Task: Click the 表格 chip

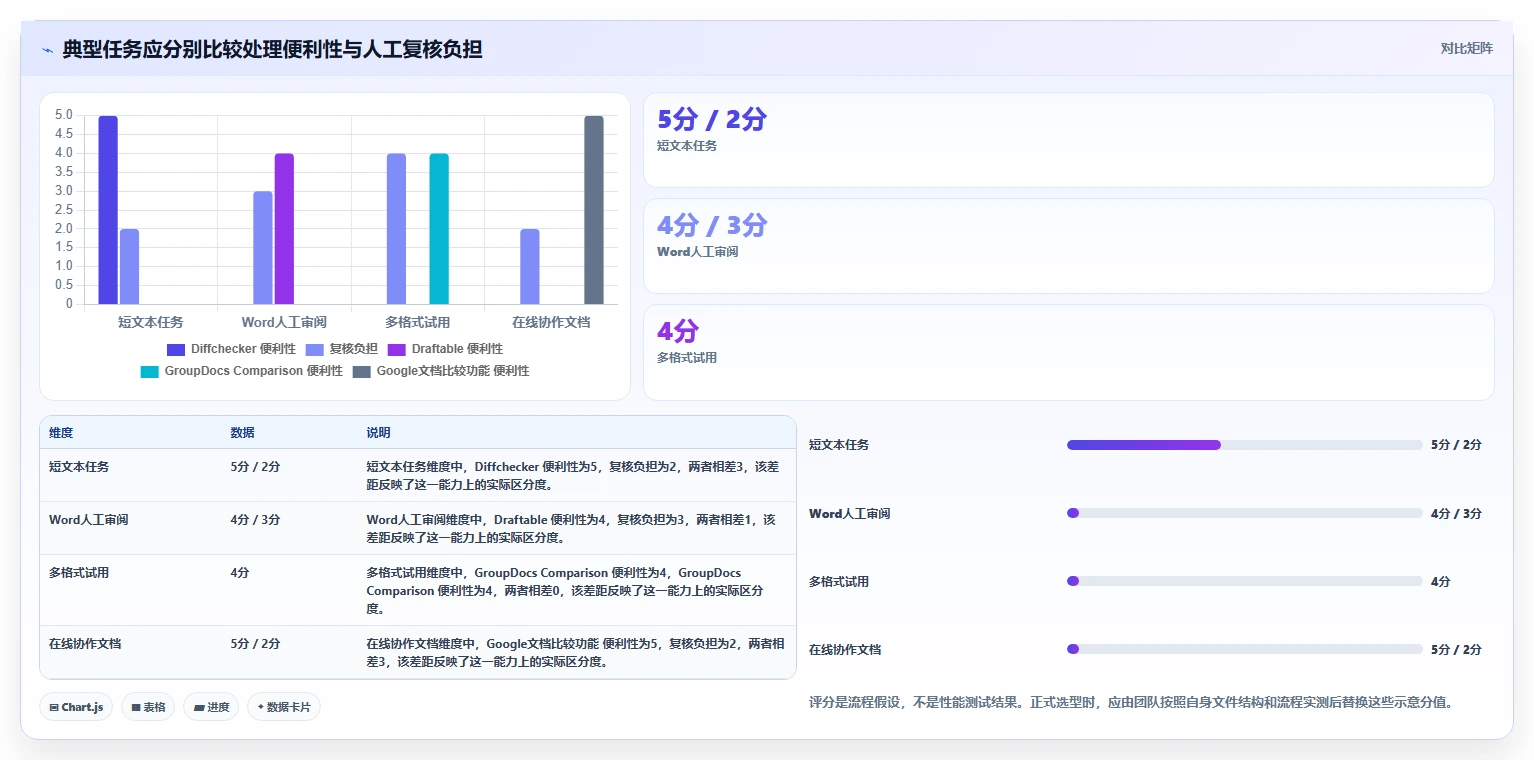Action: click(148, 707)
